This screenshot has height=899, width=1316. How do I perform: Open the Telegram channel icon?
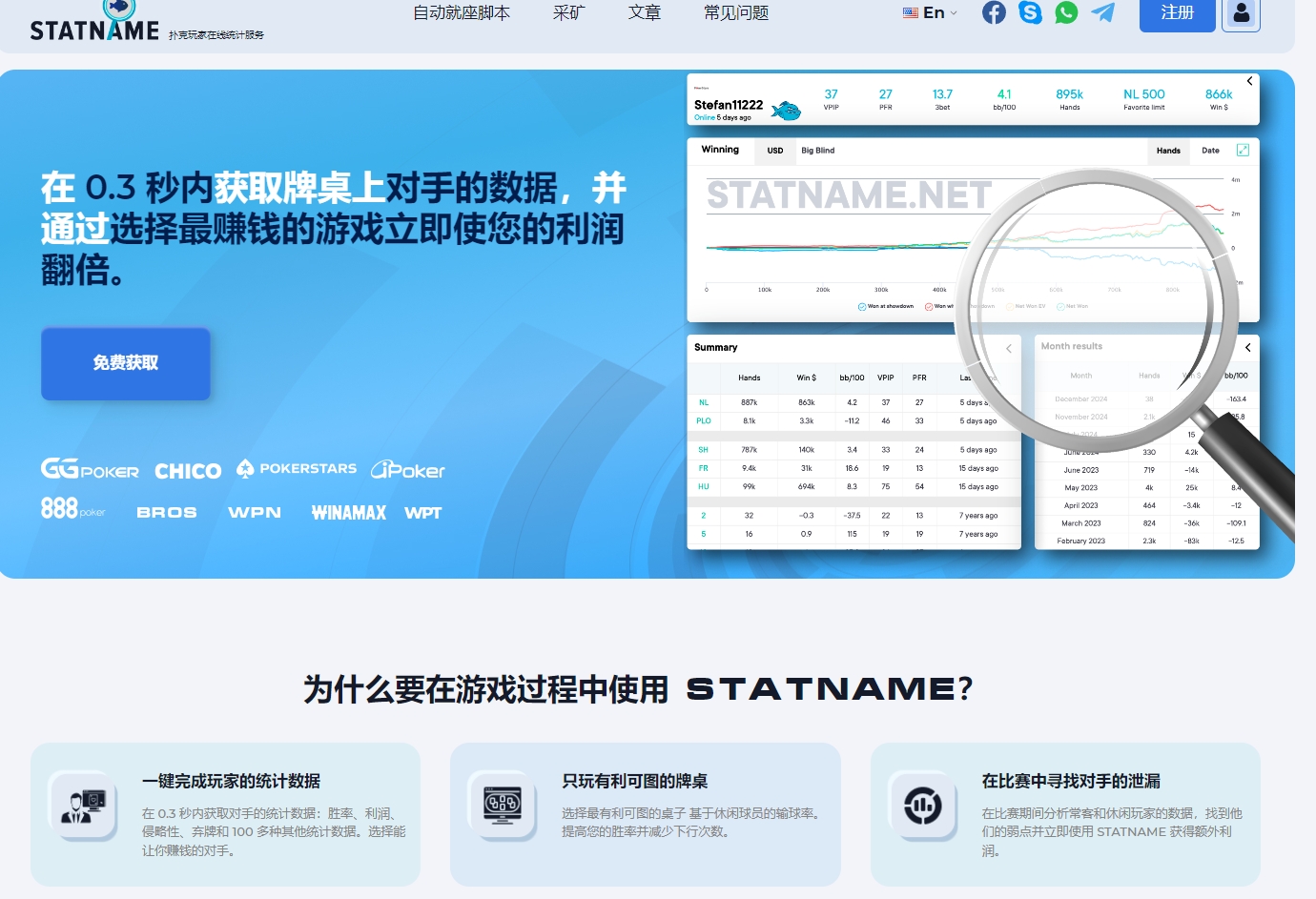(x=1103, y=12)
